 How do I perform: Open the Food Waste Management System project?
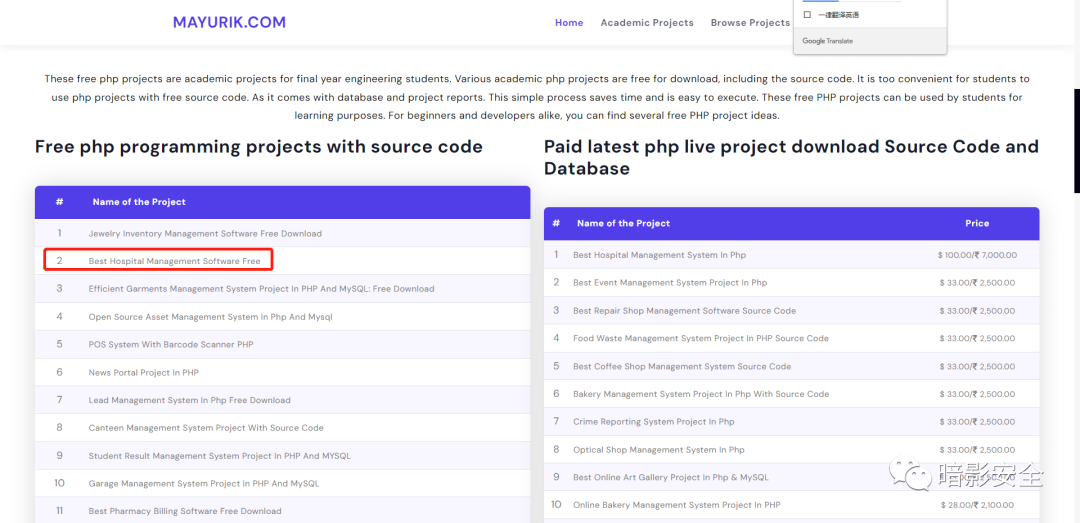[x=700, y=339]
